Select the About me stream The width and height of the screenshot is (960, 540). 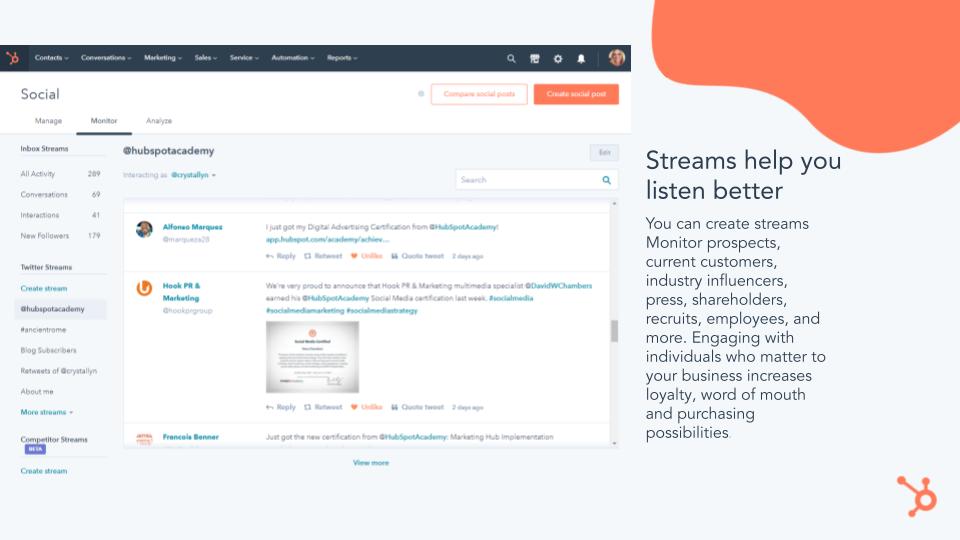37,392
